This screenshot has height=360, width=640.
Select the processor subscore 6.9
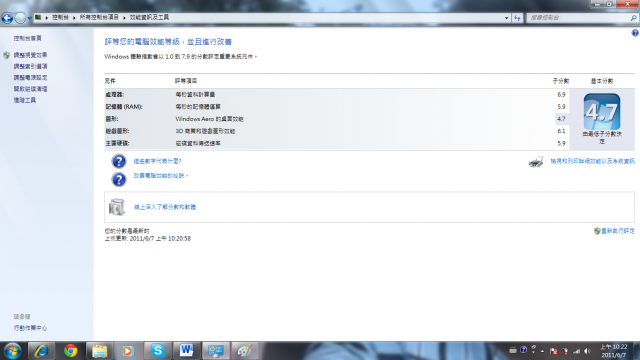561,95
